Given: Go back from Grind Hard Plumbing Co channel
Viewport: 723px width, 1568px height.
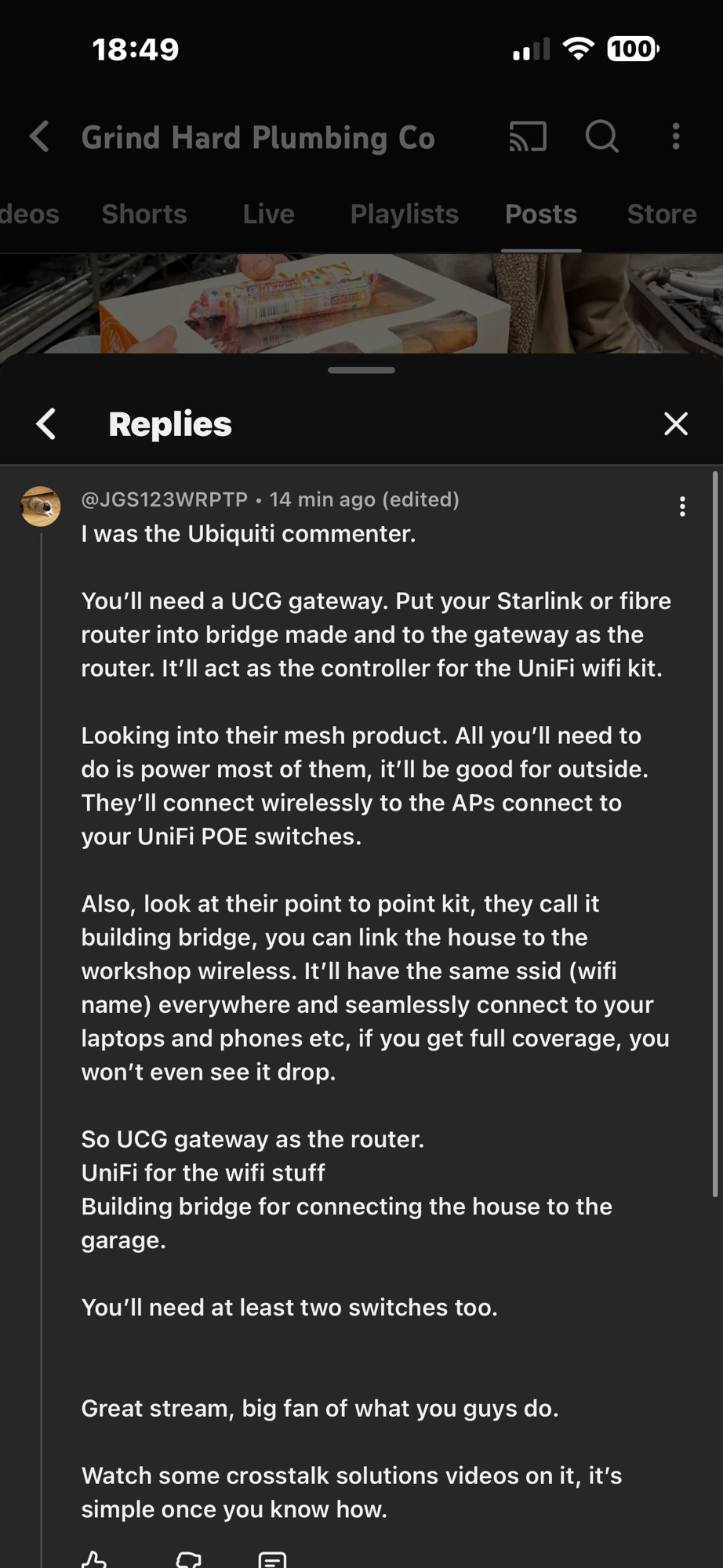Looking at the screenshot, I should 40,137.
